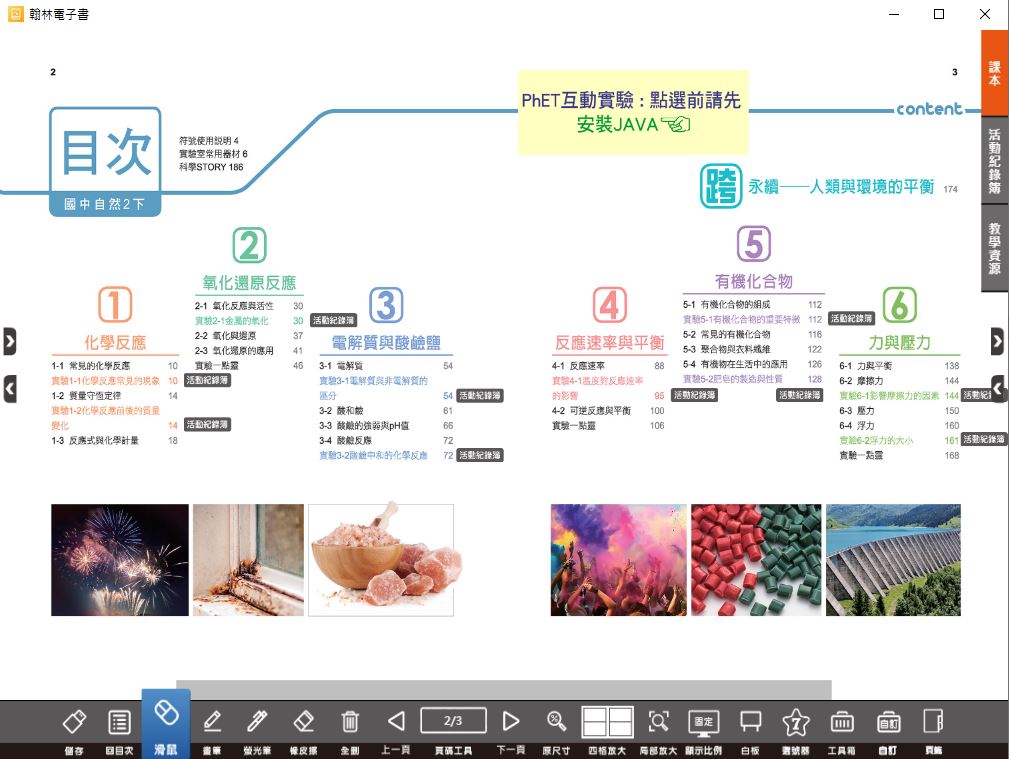The image size is (1009, 759).
Task: Click 活動紀錄簿 button beside 實驗1-1
Action: (207, 380)
